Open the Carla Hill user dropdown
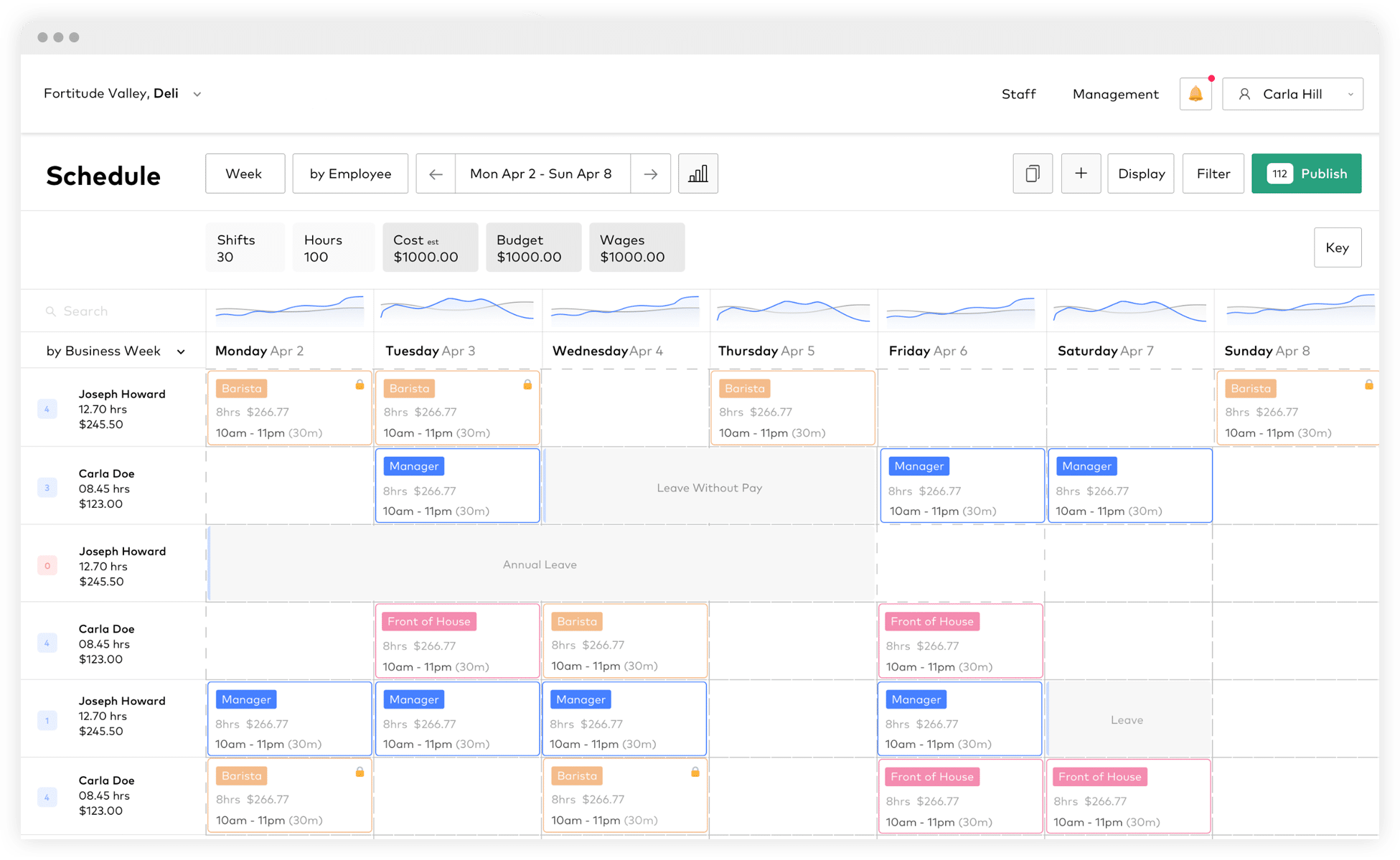The height and width of the screenshot is (860, 1400). pyautogui.click(x=1292, y=94)
